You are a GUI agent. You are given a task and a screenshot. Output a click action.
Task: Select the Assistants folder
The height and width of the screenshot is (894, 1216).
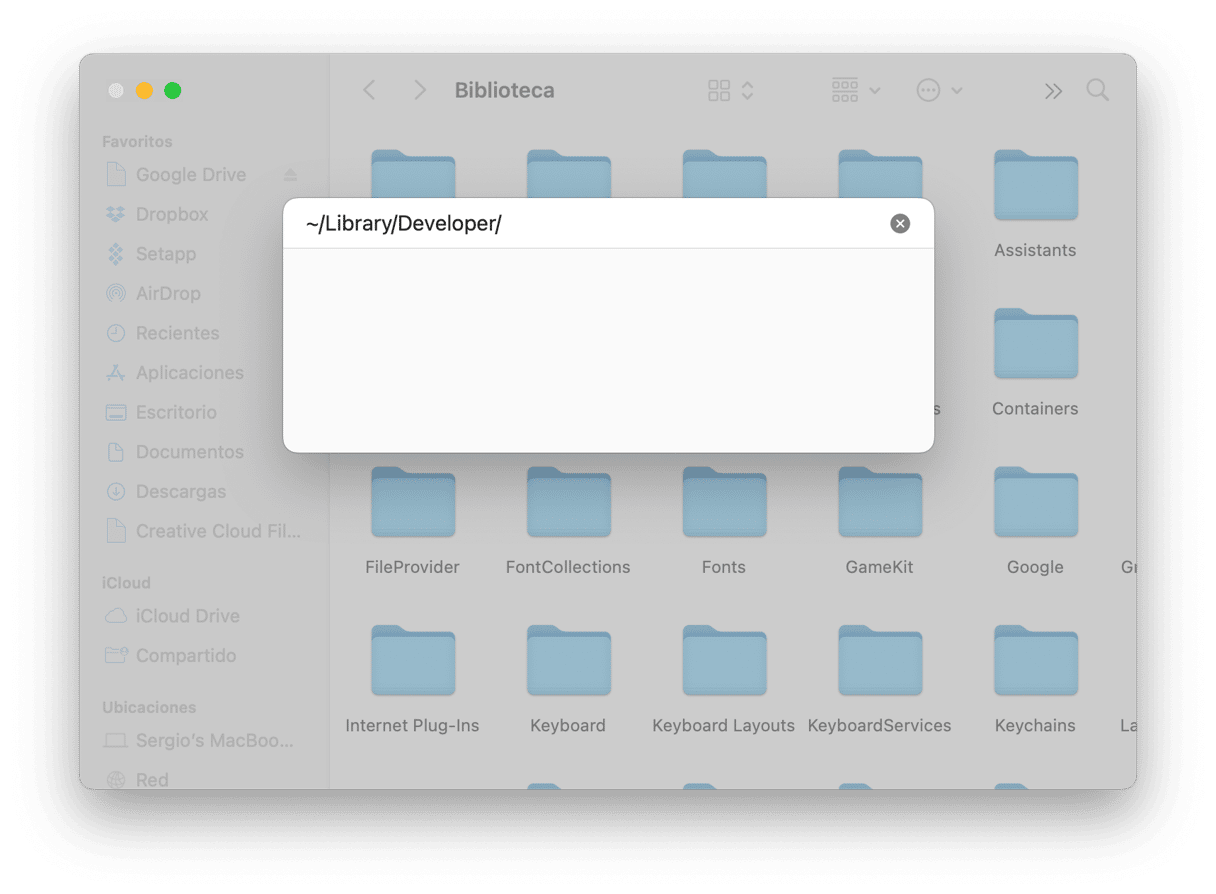point(1035,186)
